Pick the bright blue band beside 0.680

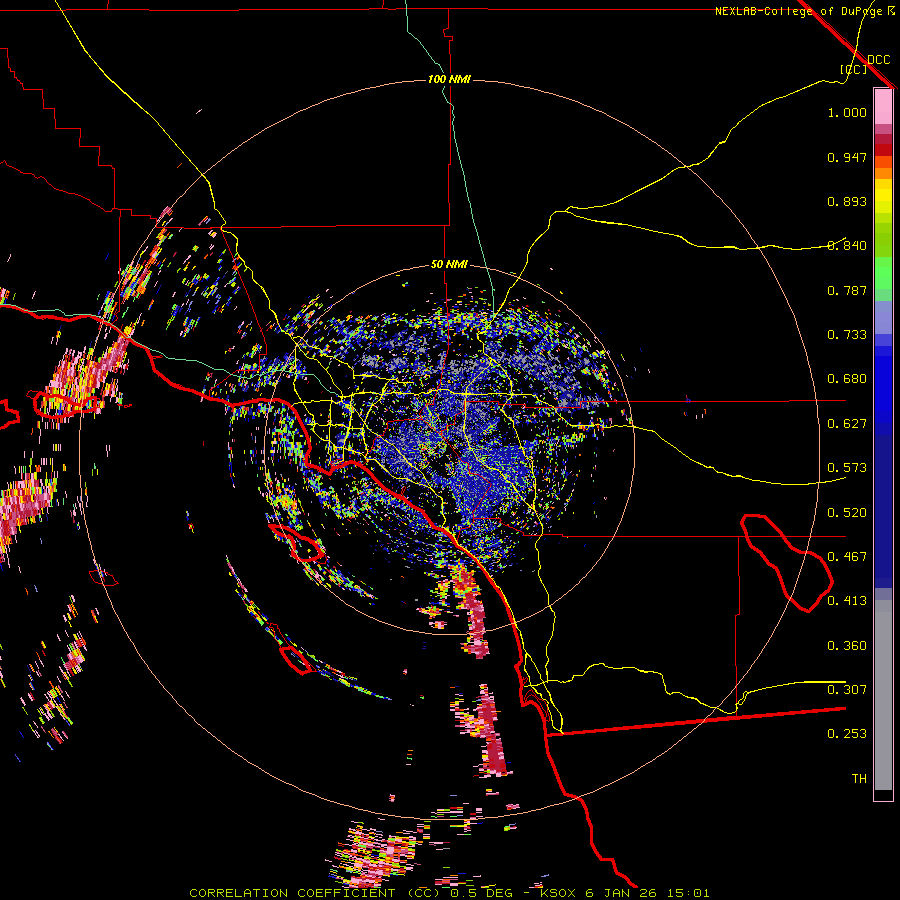[x=883, y=385]
